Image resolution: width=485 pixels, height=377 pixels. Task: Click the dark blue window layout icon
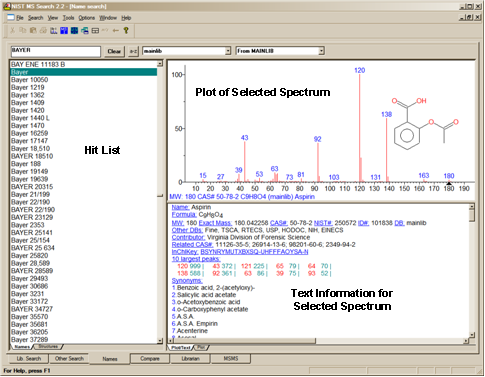pyautogui.click(x=74, y=31)
